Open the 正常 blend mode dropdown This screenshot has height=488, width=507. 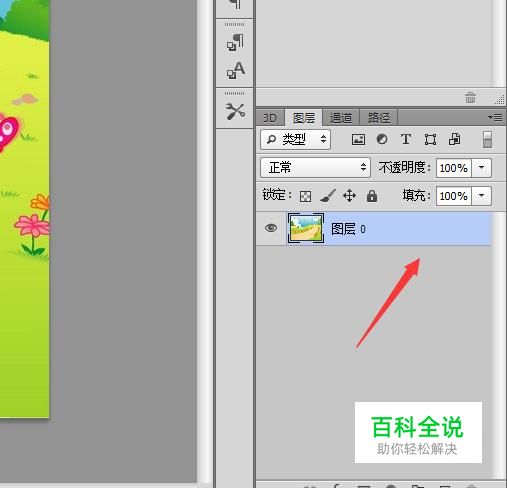[x=315, y=167]
